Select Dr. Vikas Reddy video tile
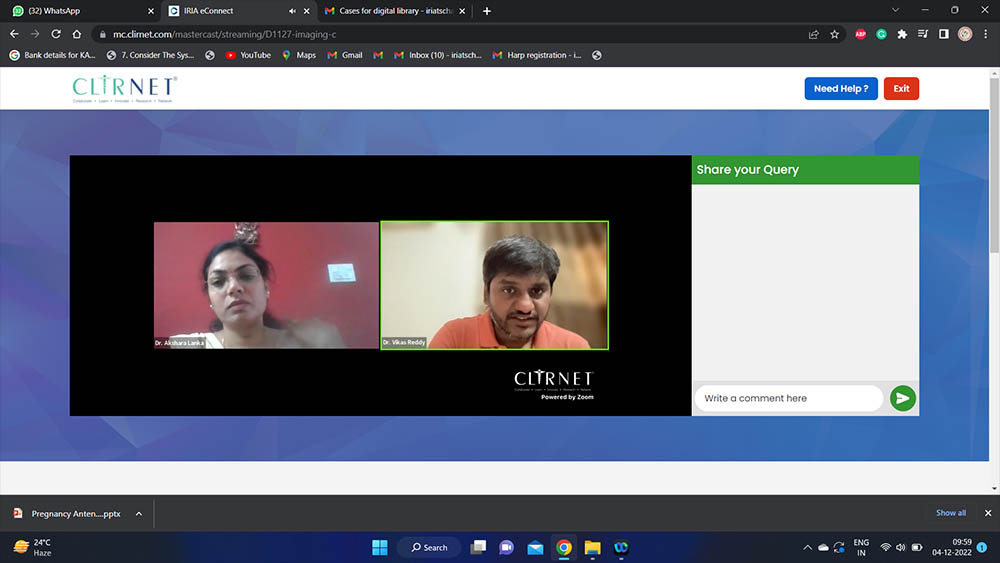1000x563 pixels. tap(494, 285)
